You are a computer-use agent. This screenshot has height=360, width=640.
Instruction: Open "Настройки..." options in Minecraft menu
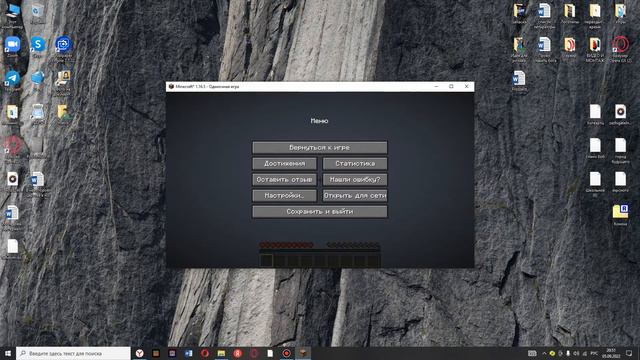click(x=284, y=196)
